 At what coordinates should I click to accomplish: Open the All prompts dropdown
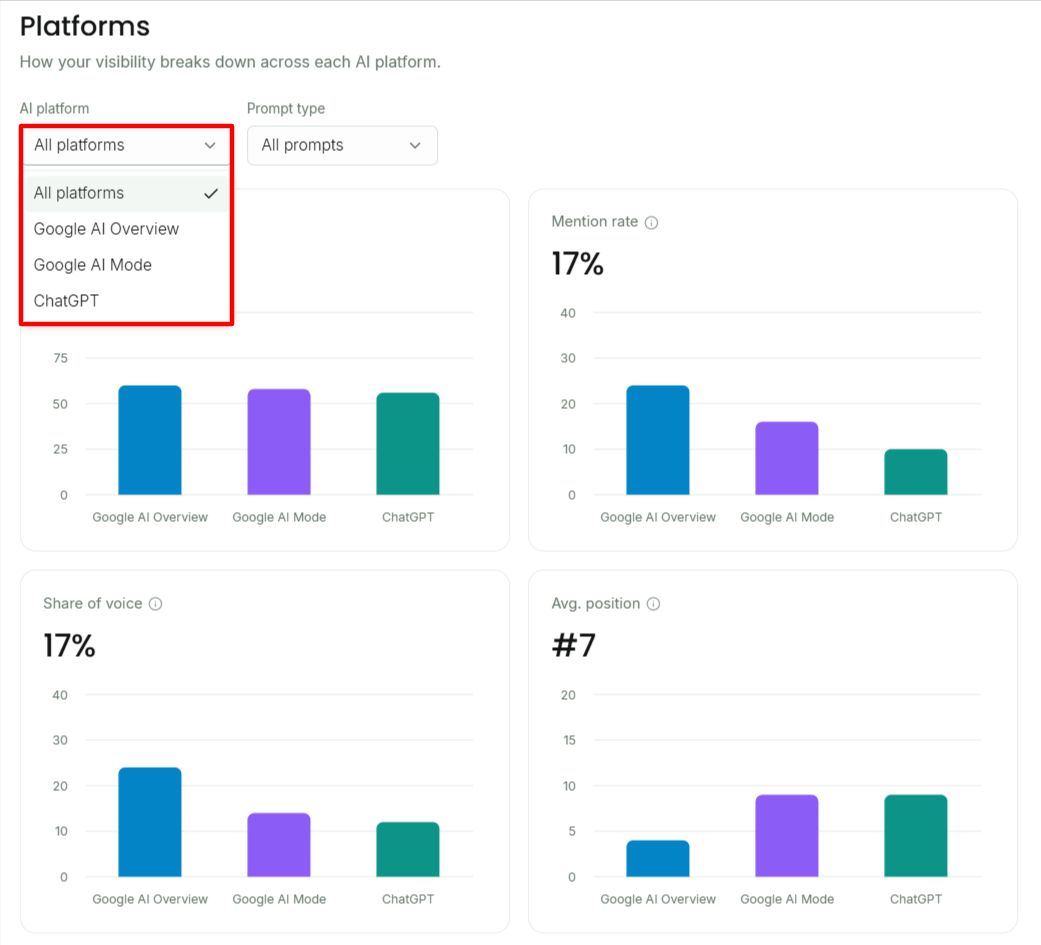[342, 145]
